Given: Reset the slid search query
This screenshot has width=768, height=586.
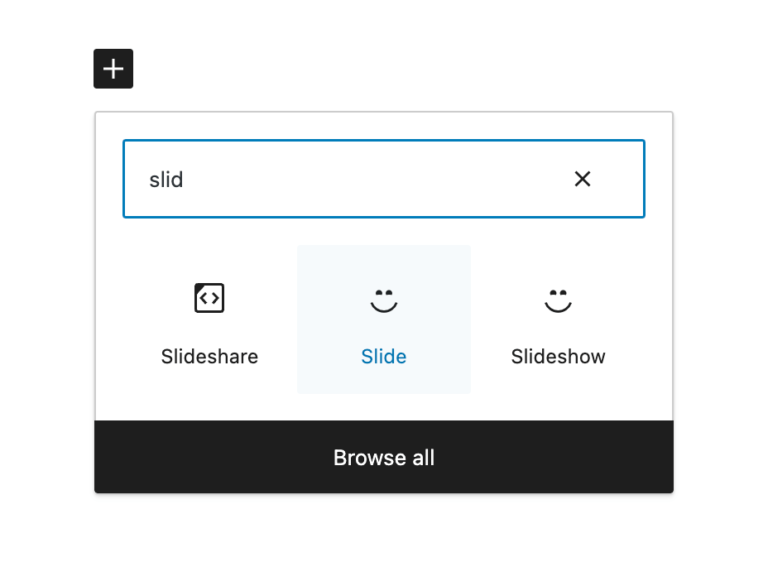Looking at the screenshot, I should [x=582, y=179].
